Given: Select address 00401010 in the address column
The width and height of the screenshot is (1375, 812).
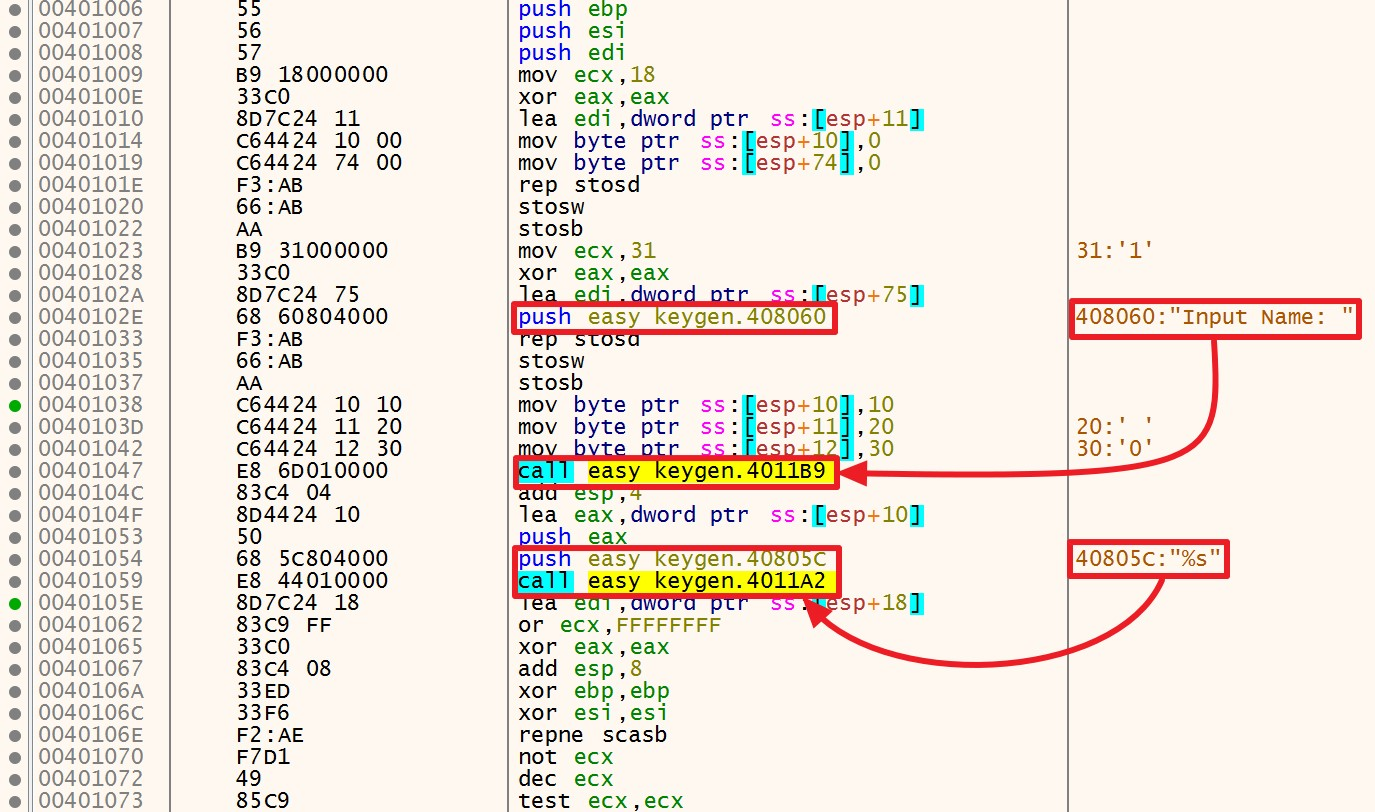Looking at the screenshot, I should 90,119.
